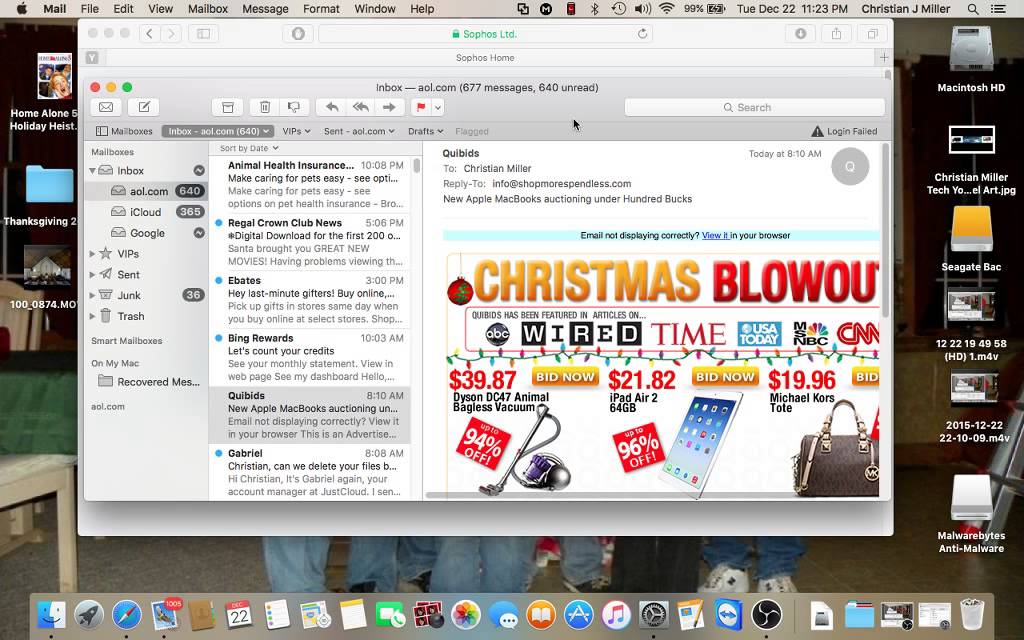The height and width of the screenshot is (640, 1024).
Task: Click BID NOW for Dyson vacuum
Action: tap(566, 377)
